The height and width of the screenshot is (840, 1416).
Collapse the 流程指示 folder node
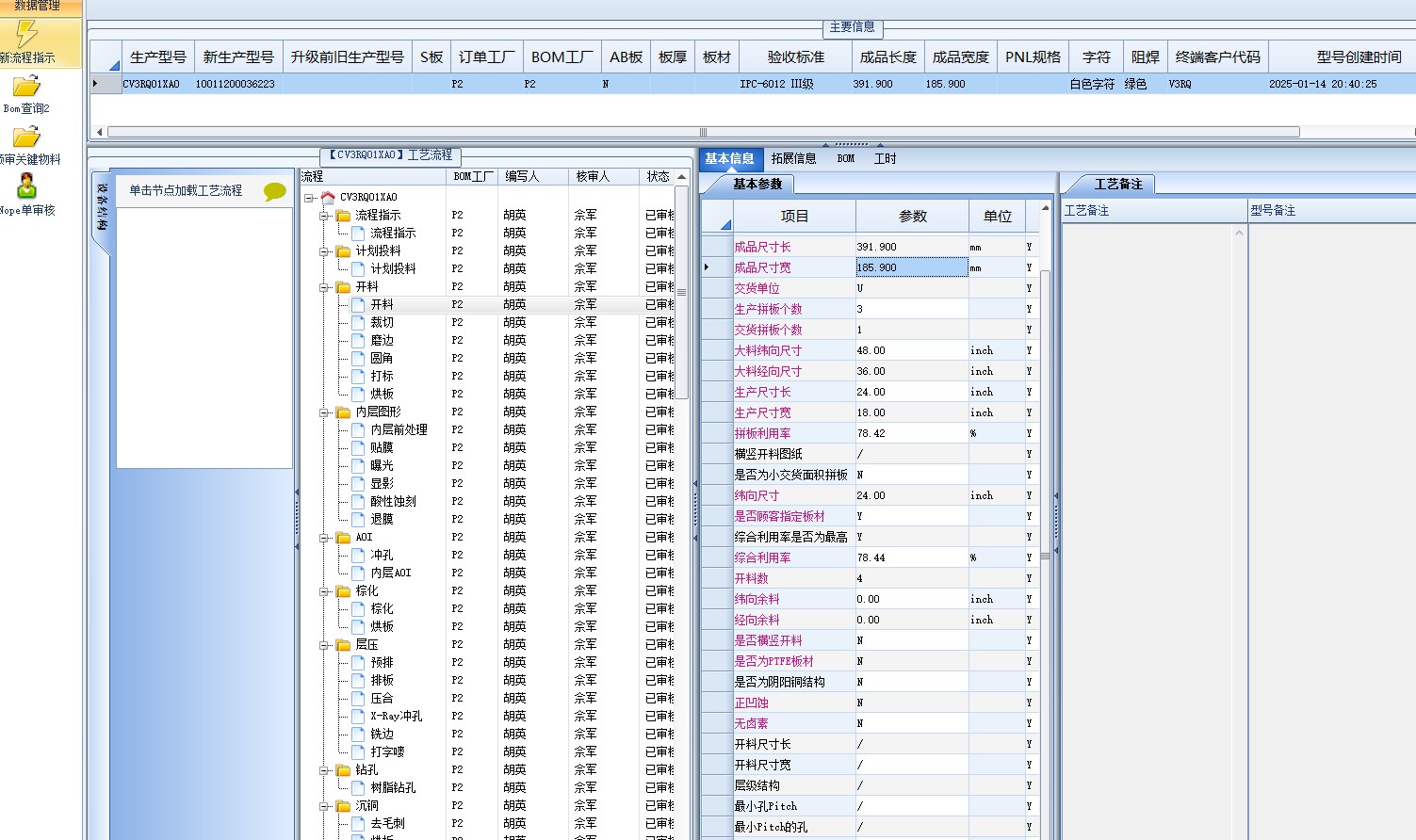point(324,216)
